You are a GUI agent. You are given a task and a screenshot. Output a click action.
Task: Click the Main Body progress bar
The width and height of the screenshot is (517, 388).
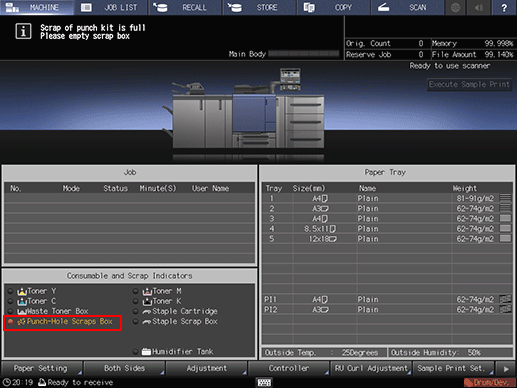(303, 54)
